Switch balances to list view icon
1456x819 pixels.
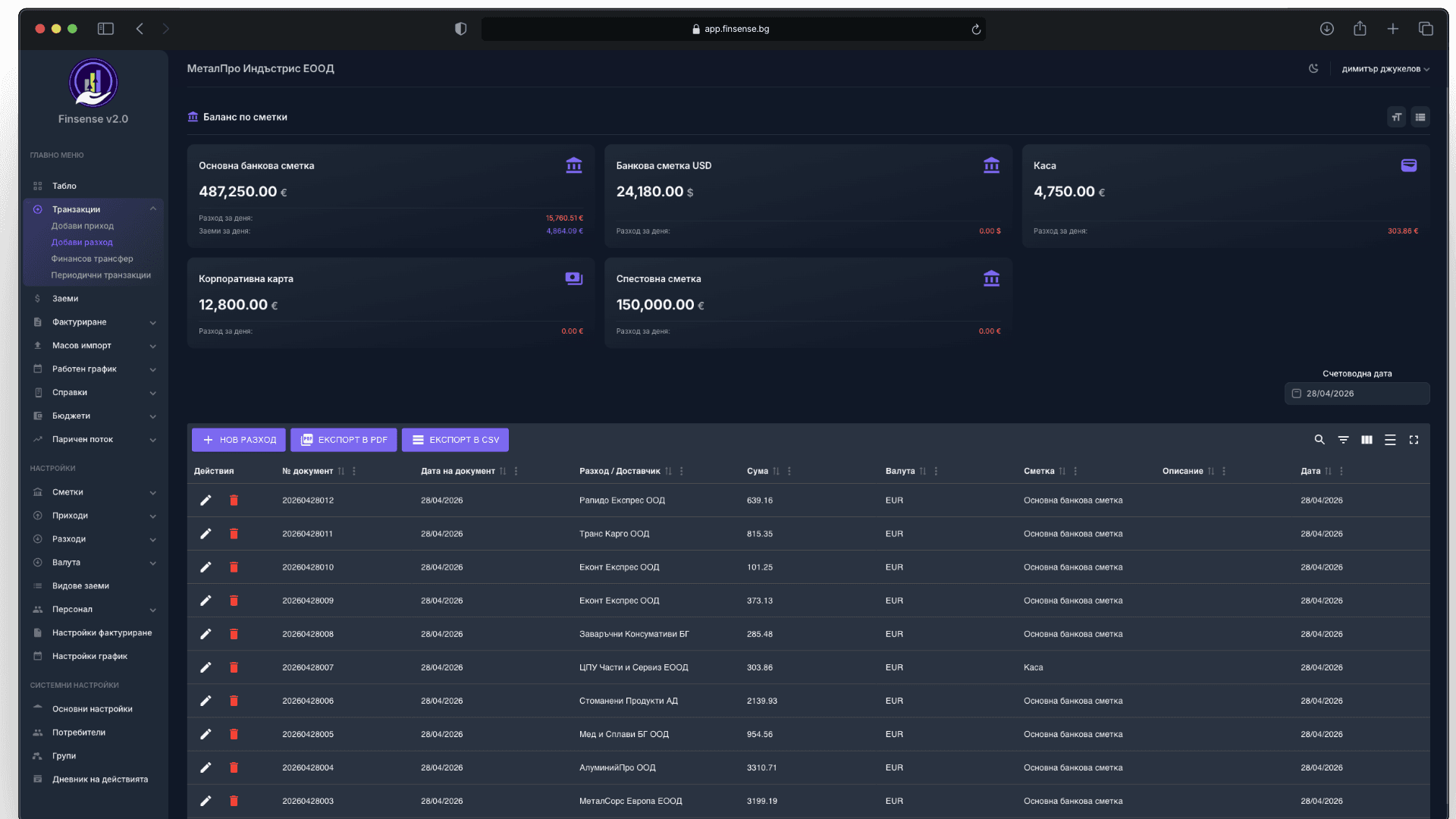pos(1420,118)
